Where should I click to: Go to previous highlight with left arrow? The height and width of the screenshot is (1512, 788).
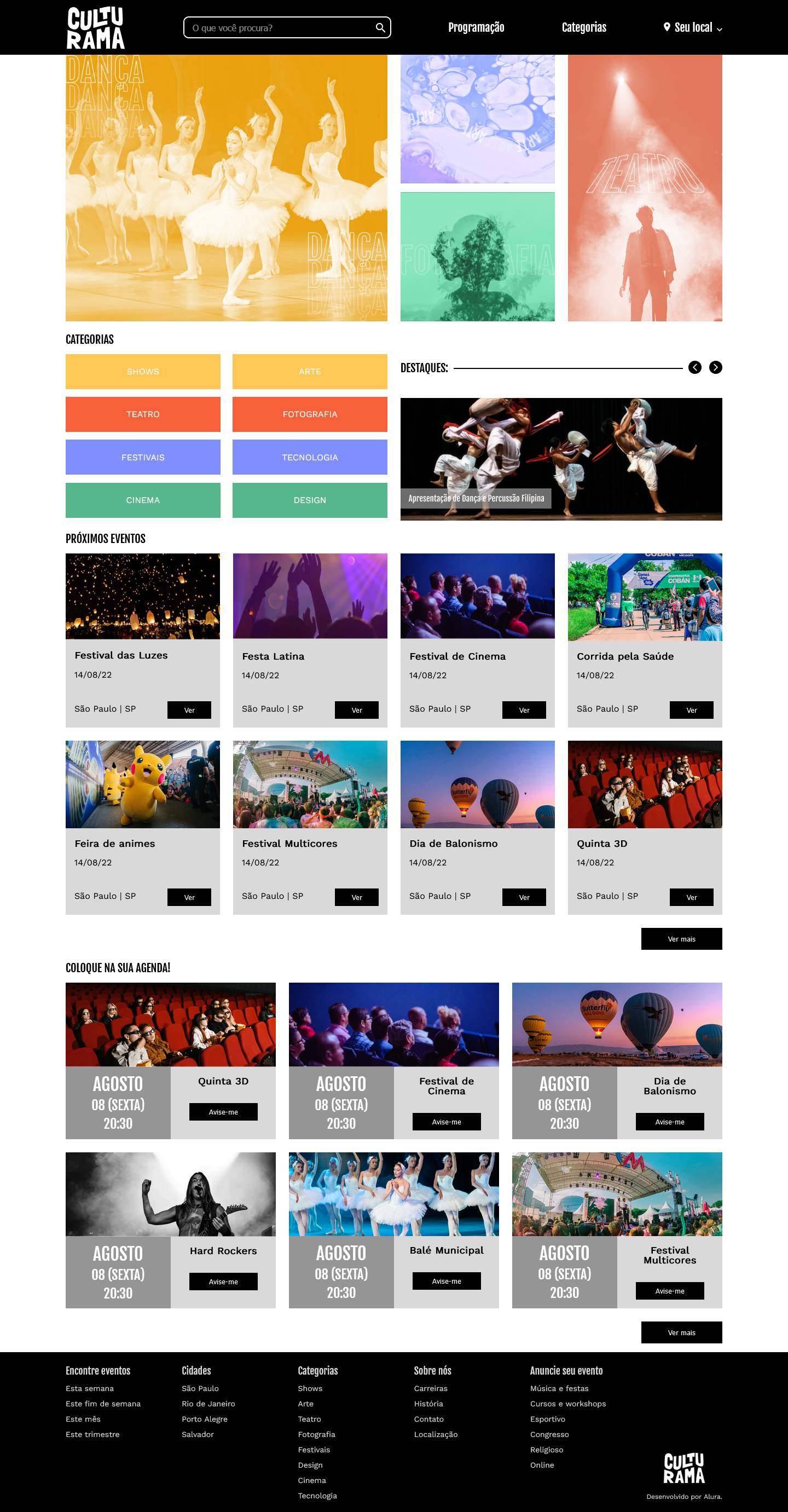pos(695,367)
